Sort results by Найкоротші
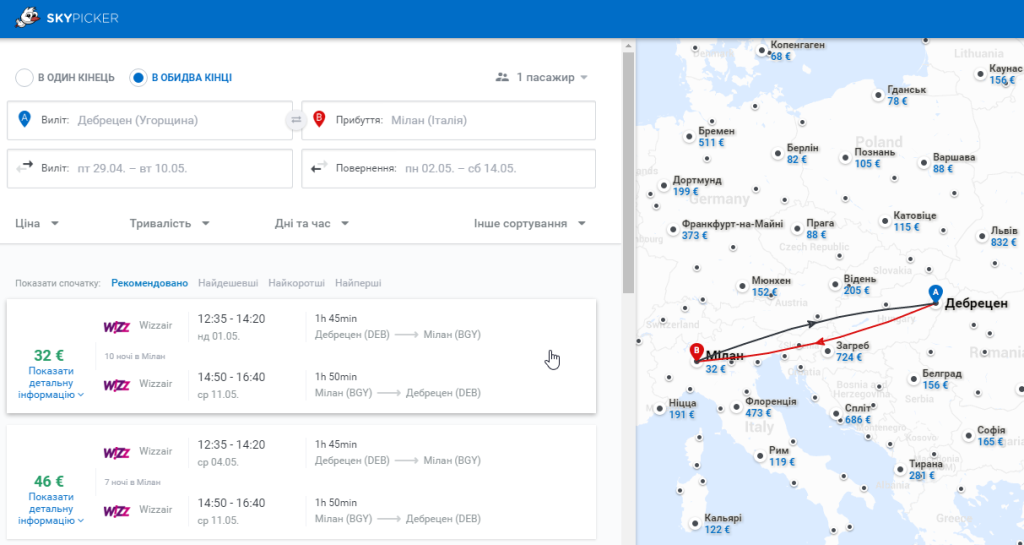 pos(296,283)
